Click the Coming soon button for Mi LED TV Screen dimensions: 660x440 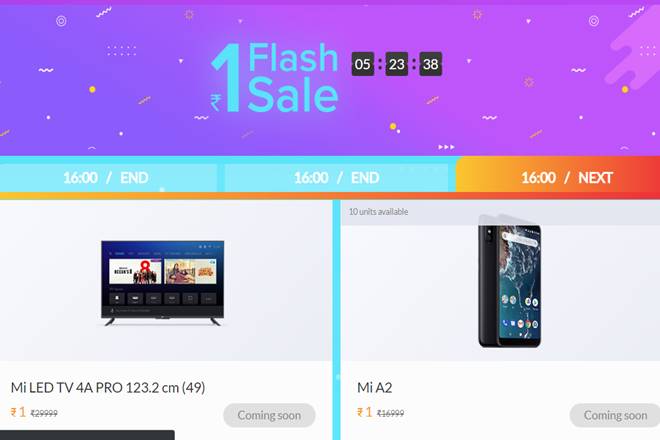(x=269, y=415)
